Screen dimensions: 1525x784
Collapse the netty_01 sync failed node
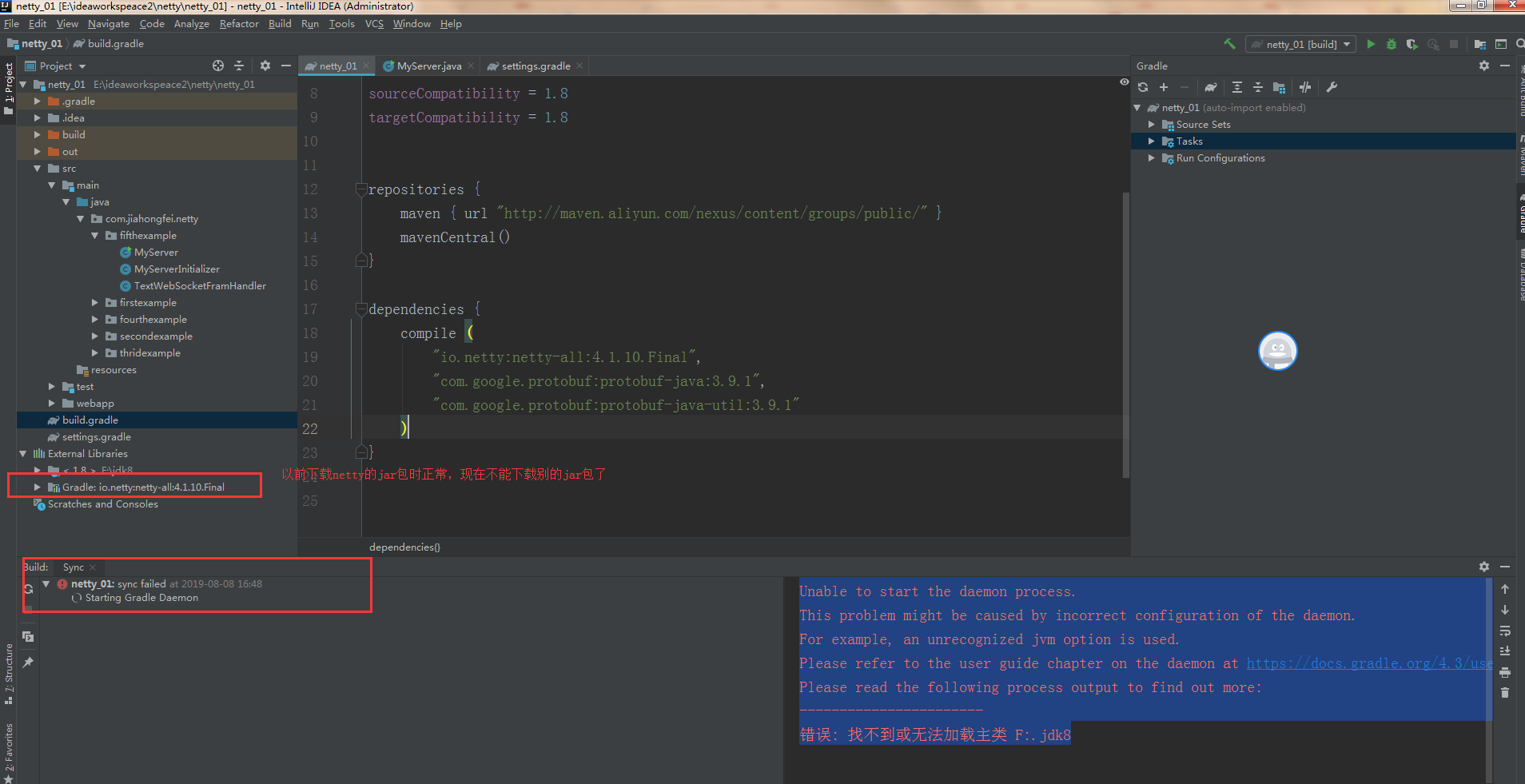46,584
